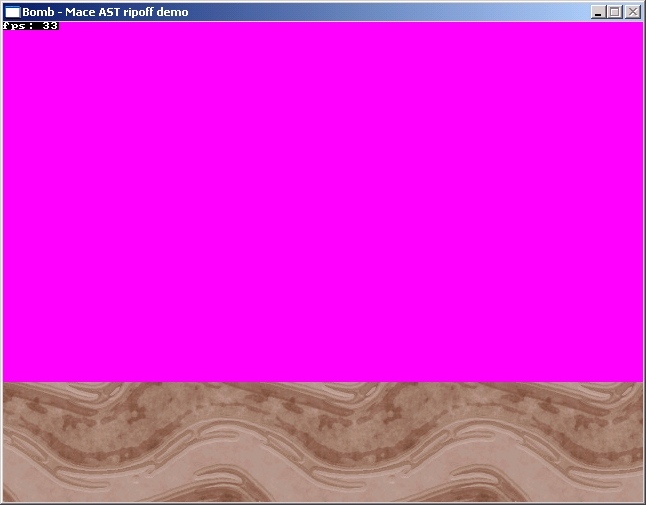Click the 'Bomb - Mace AST ripoff demo' title
Viewport: 646px width, 505px height.
point(105,12)
